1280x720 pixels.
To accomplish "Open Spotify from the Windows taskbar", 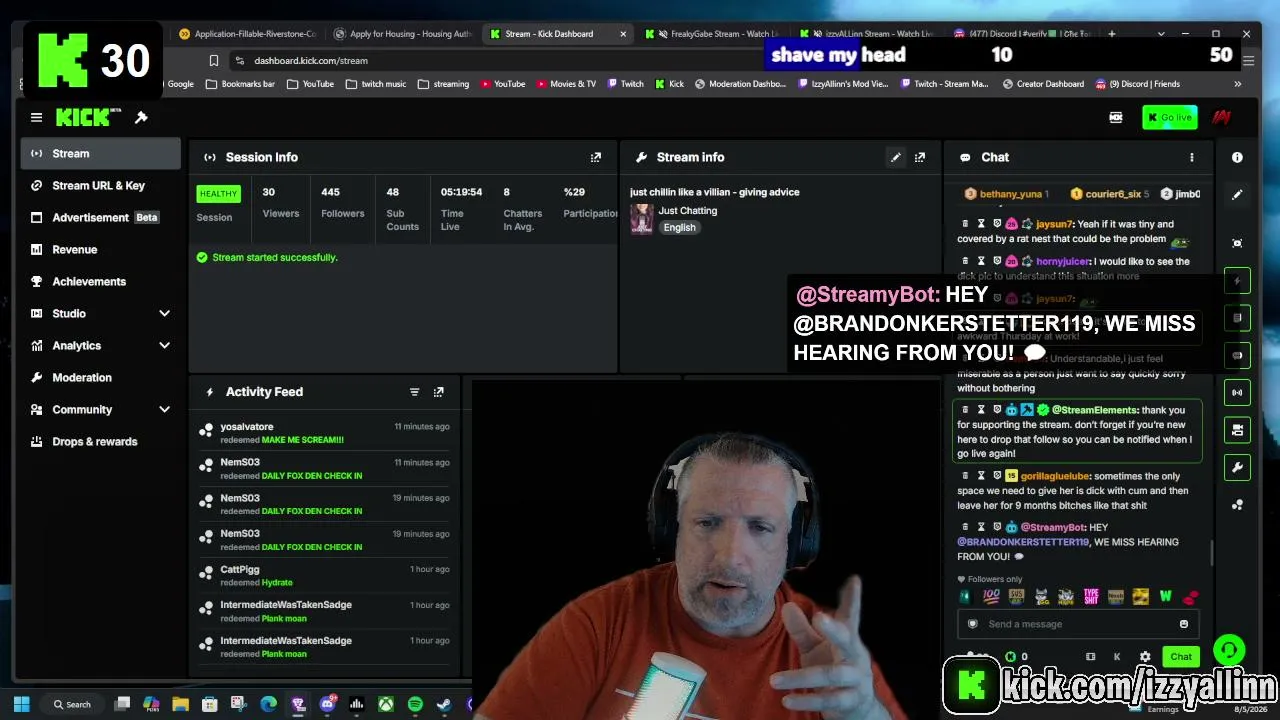I will [415, 704].
